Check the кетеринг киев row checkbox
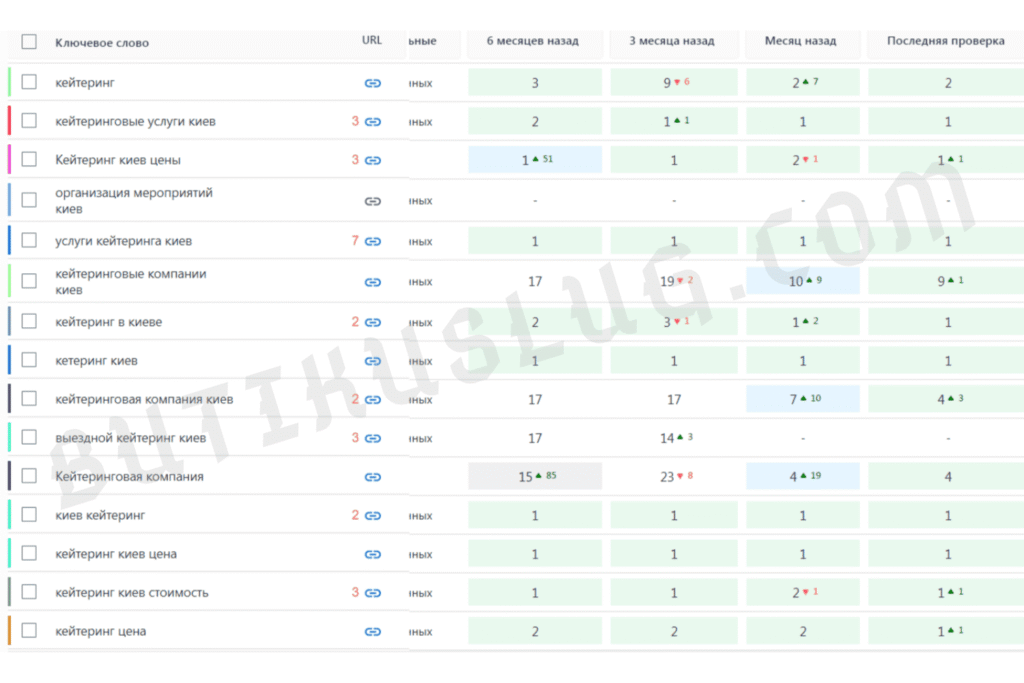Screen dimensions: 1024x683 [x=29, y=360]
